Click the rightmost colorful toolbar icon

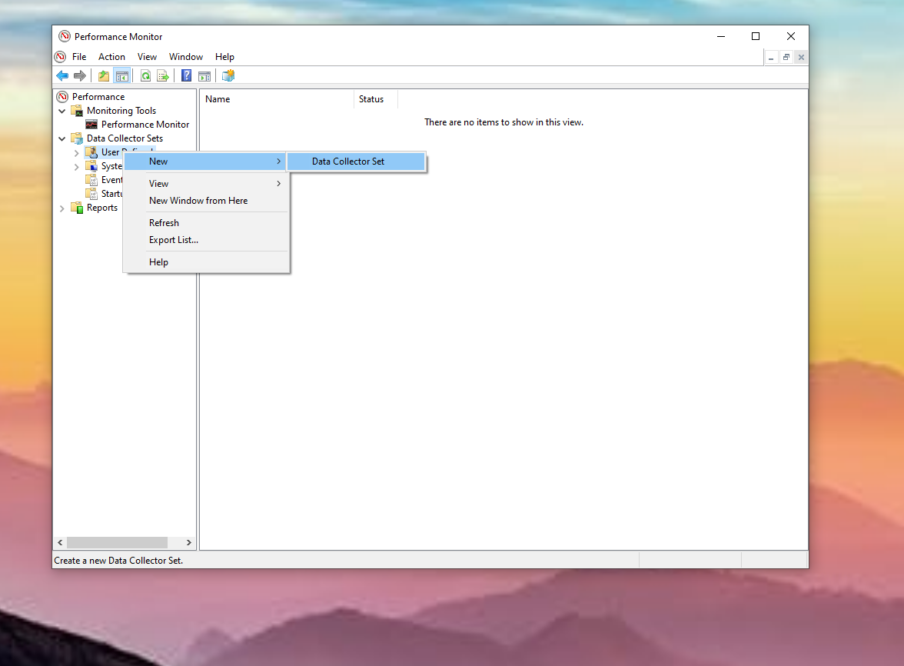pyautogui.click(x=228, y=75)
